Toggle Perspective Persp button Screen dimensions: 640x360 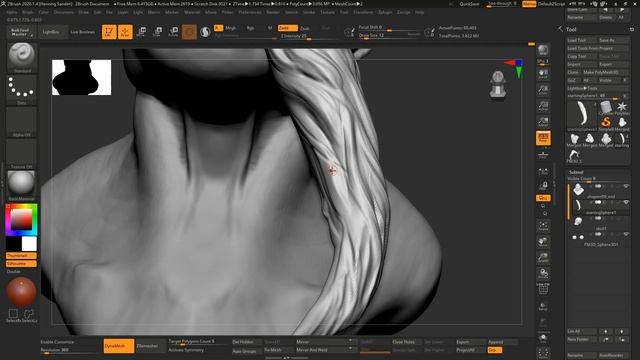[x=543, y=138]
